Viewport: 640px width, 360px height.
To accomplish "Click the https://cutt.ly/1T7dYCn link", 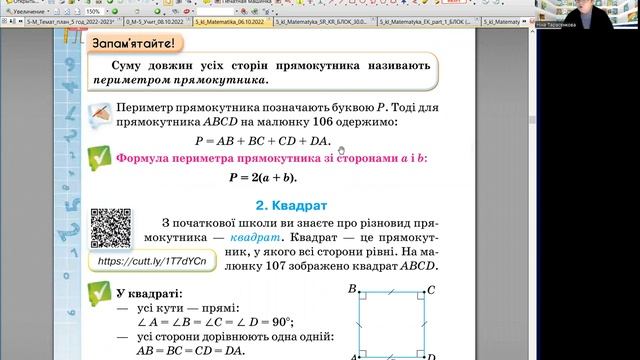I will coord(152,261).
